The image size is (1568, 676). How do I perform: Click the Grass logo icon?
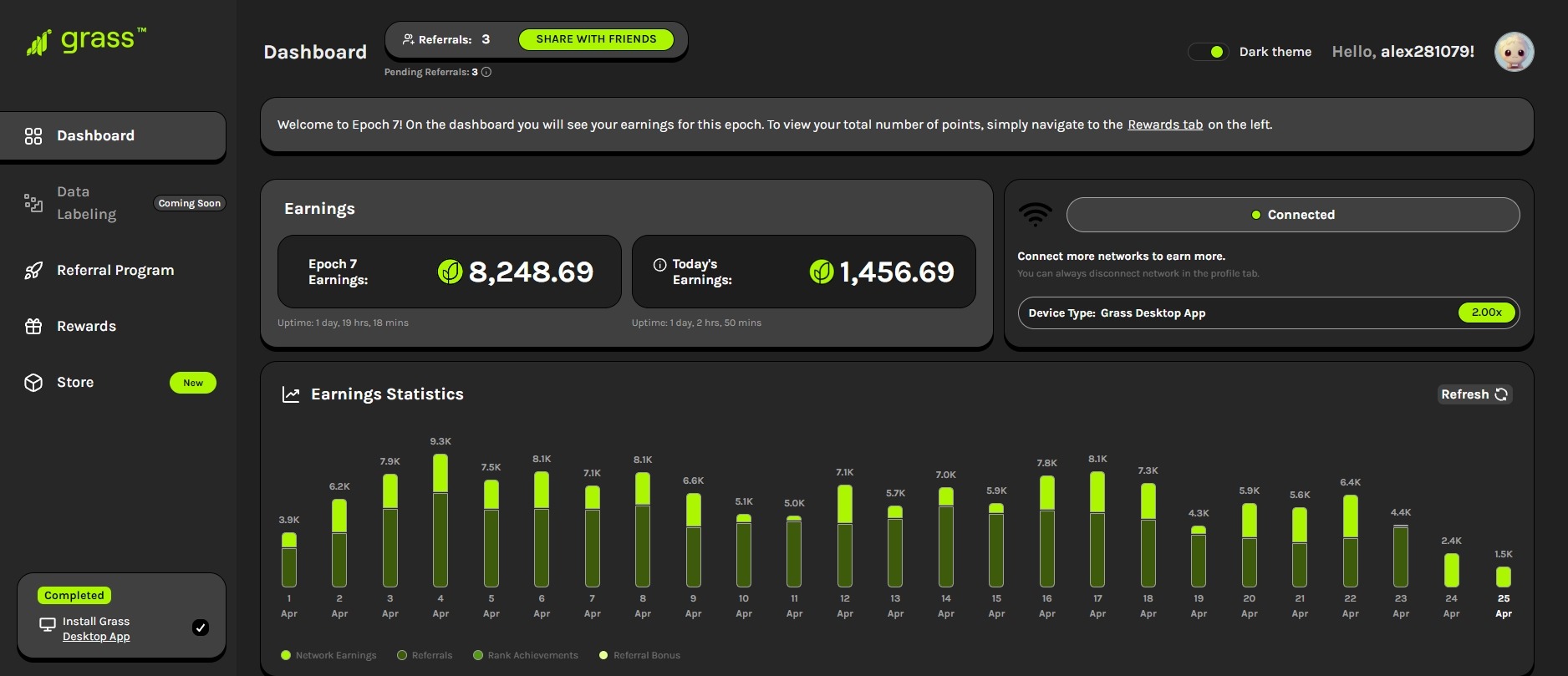point(38,43)
